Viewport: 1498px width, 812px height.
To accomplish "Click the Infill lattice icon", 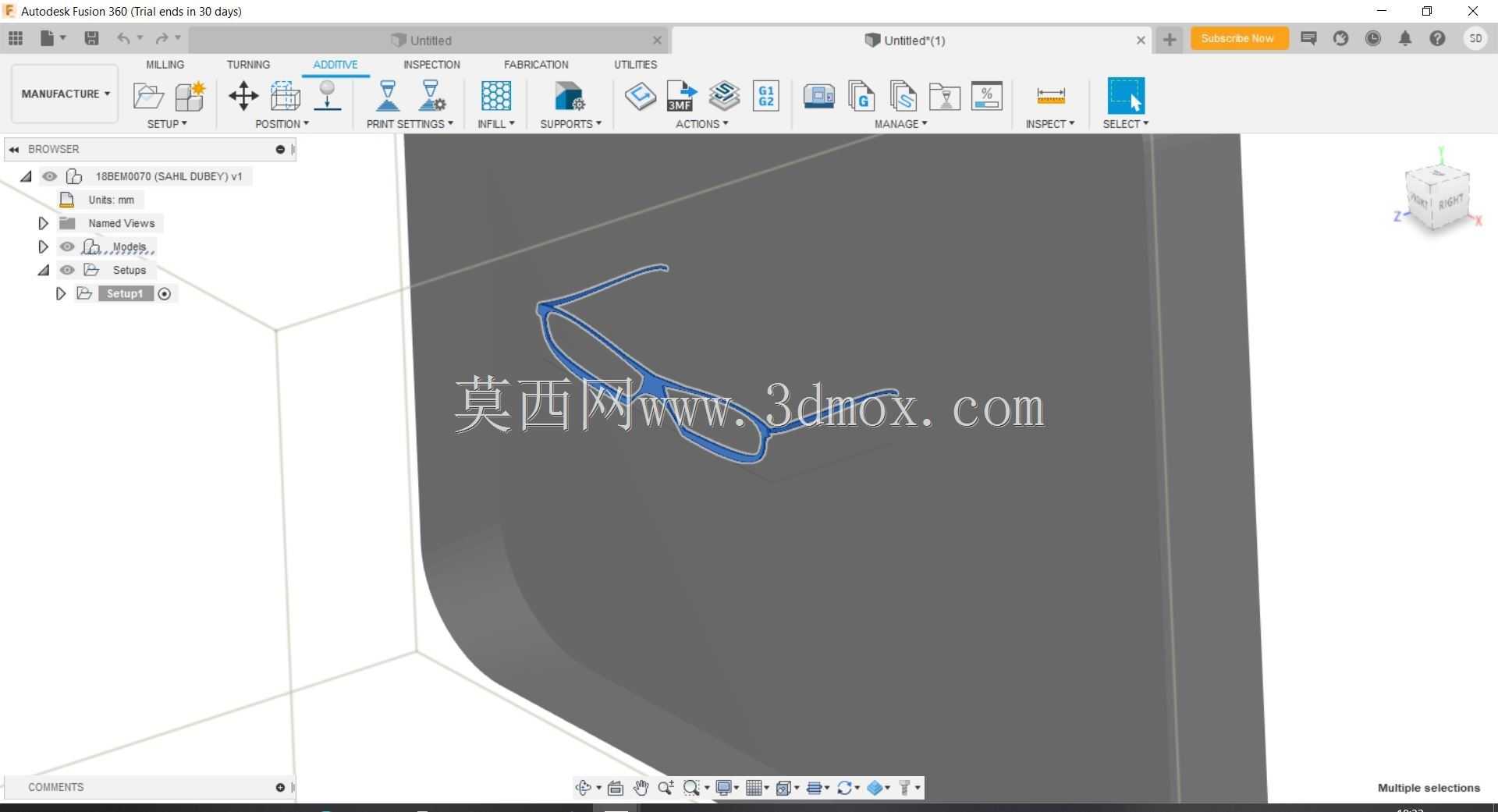I will click(496, 97).
